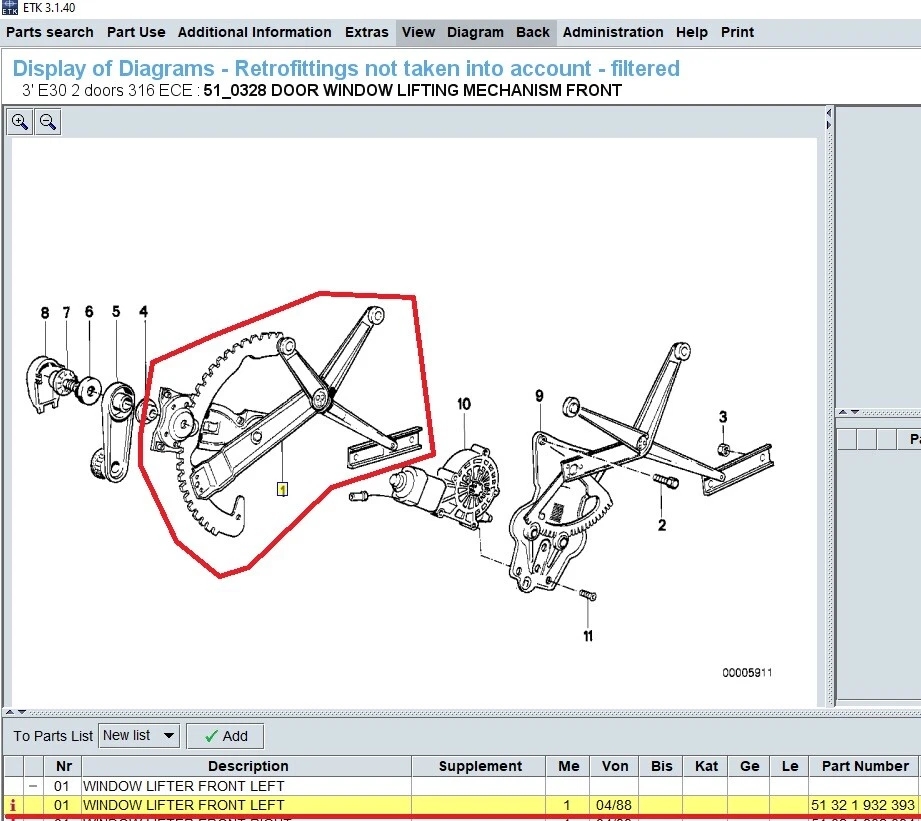Click splitter arrows above the parts list
This screenshot has width=921, height=821.
click(15, 712)
